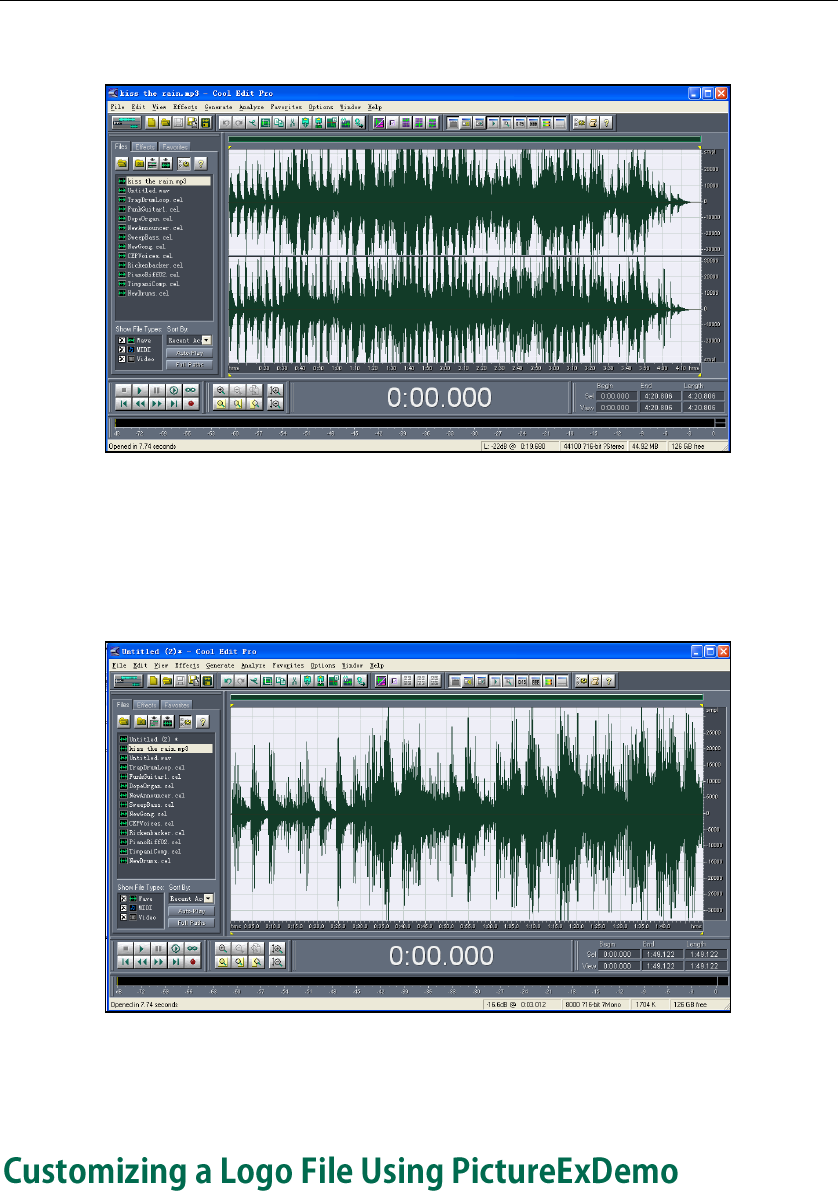Open File menu in kiss the rain.mp3 window
838x1192 pixels.
coord(117,107)
